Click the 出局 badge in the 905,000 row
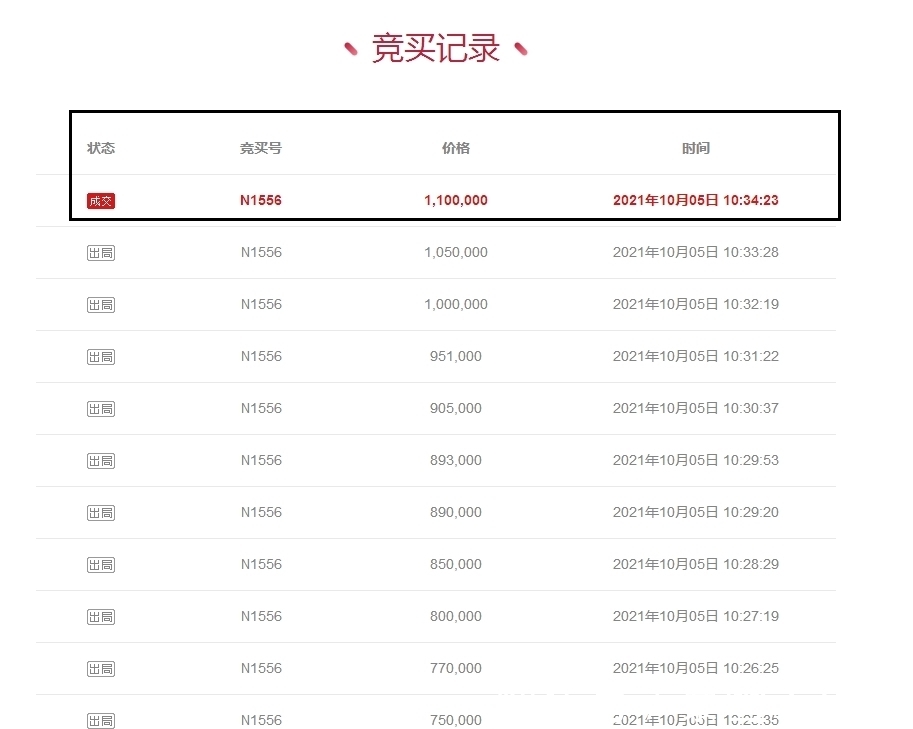The image size is (913, 729). (101, 409)
